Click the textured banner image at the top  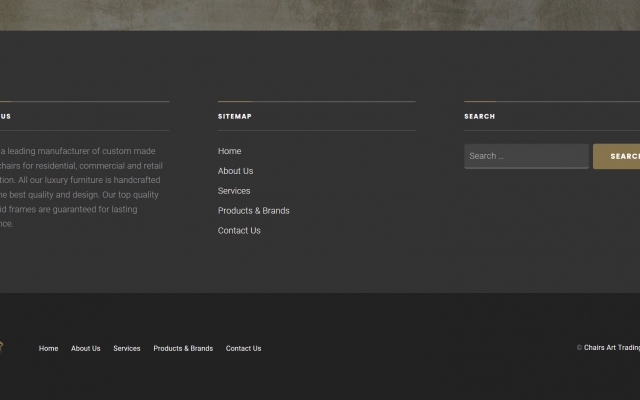point(320,14)
